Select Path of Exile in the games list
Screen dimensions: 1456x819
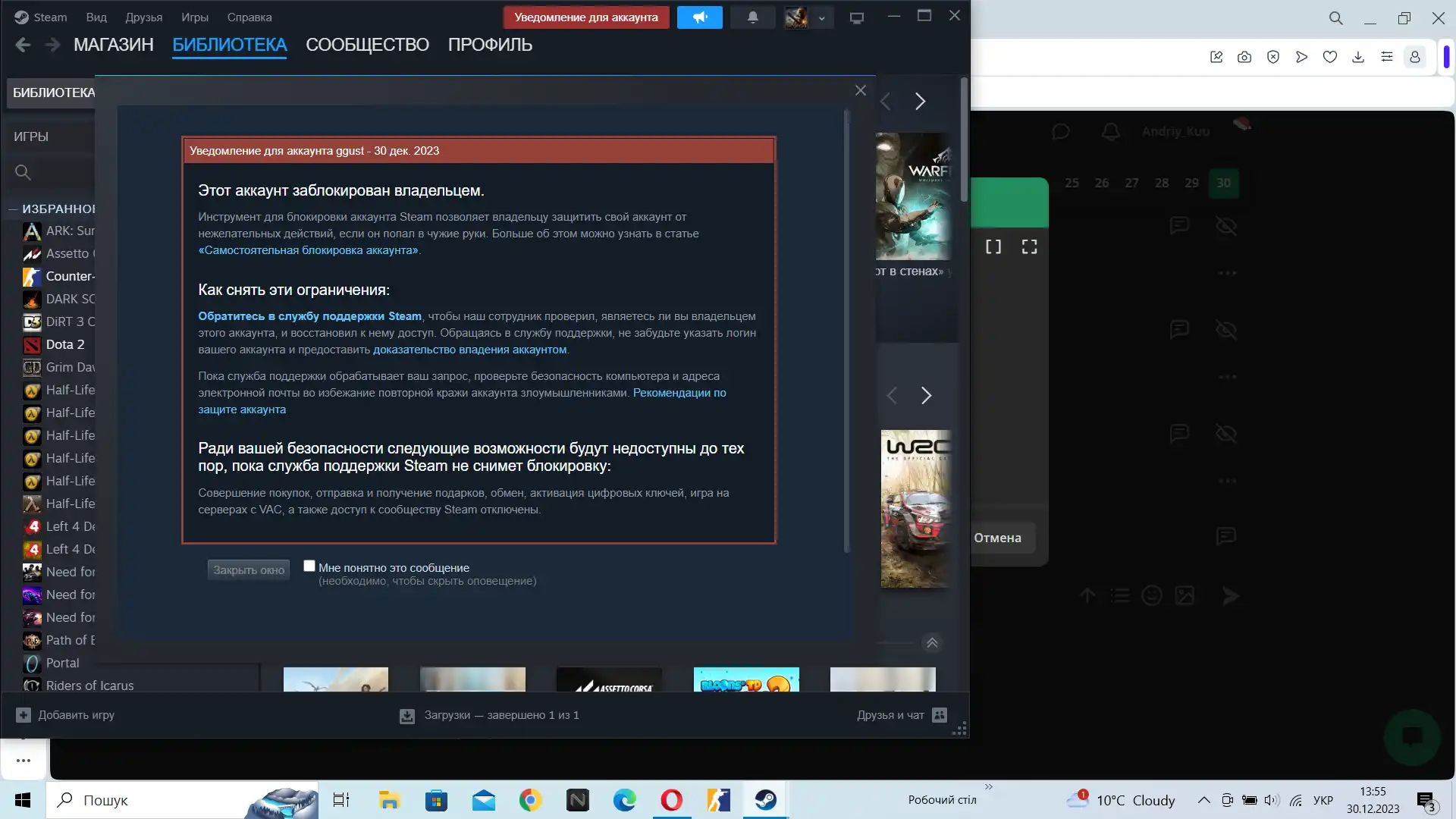pos(59,640)
